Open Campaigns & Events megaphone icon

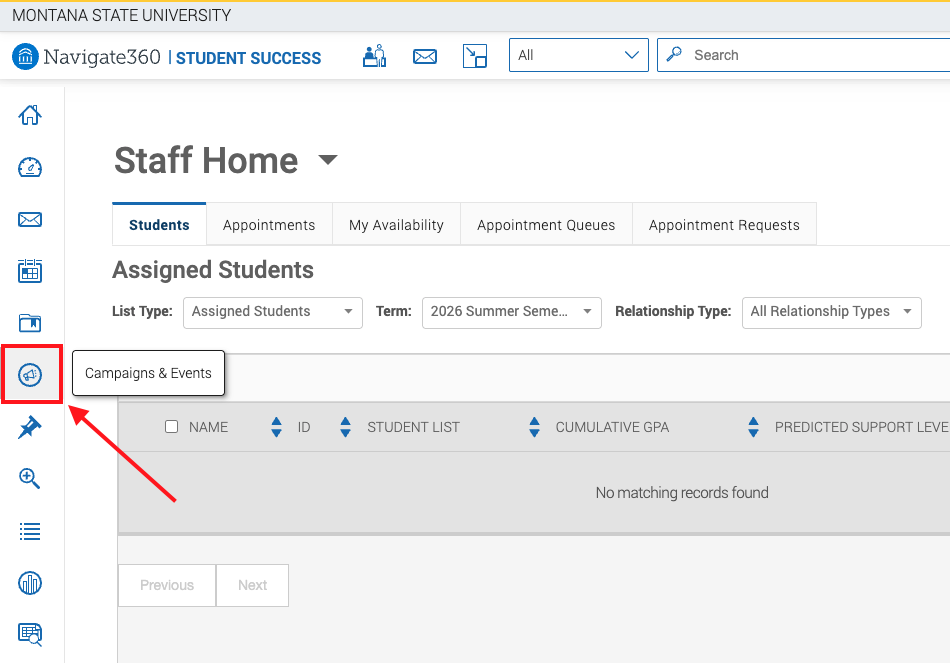tap(30, 375)
